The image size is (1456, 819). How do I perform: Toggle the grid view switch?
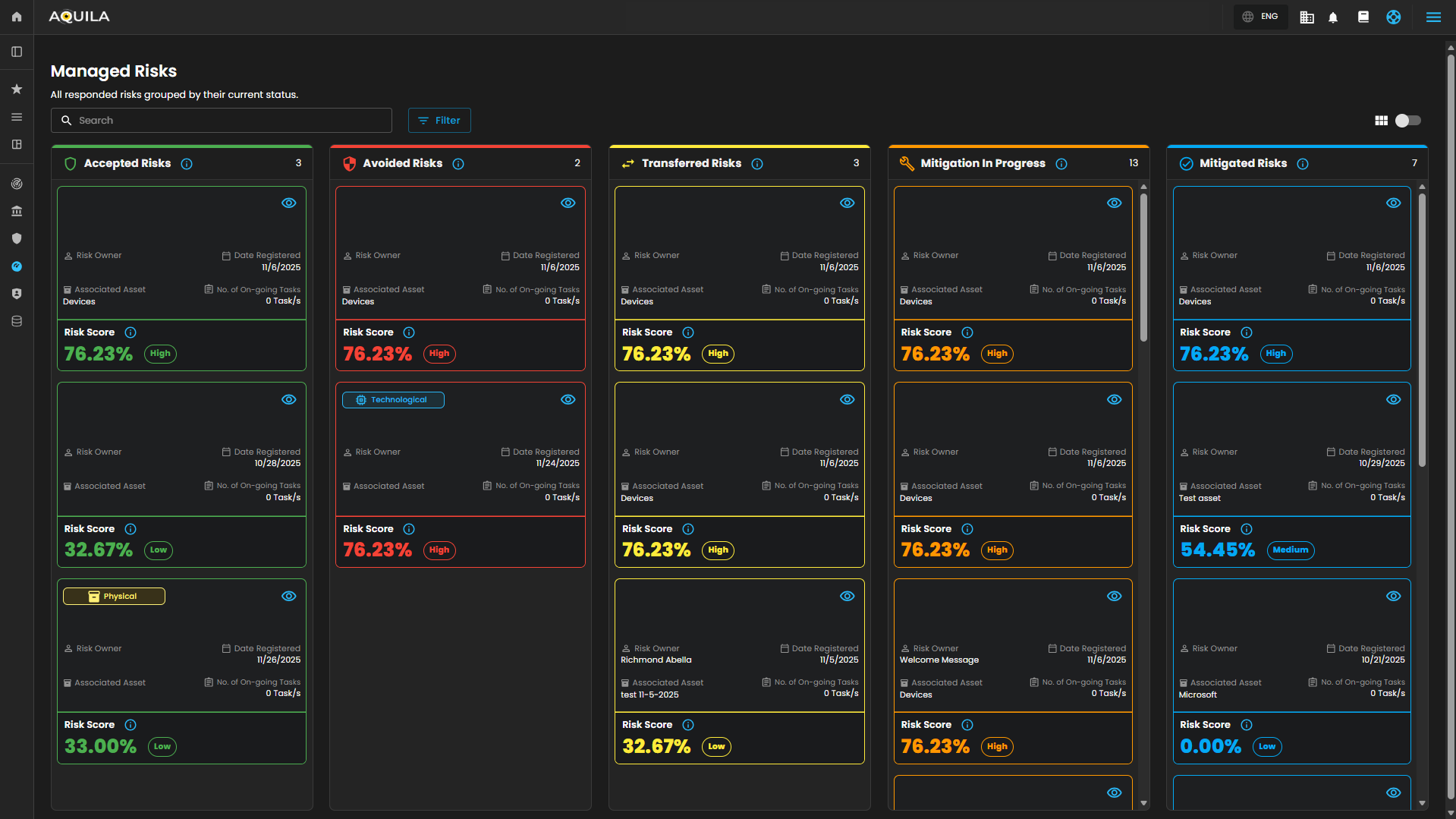pyautogui.click(x=1407, y=121)
